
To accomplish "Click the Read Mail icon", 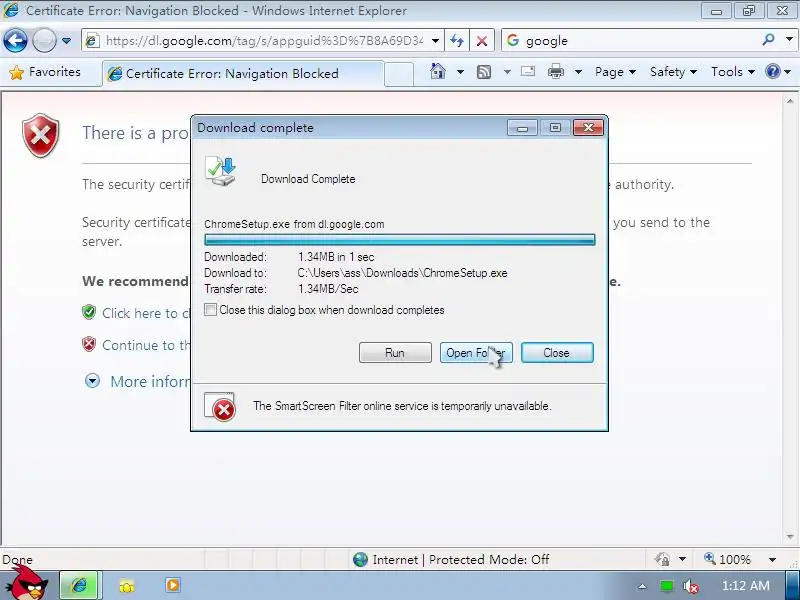I will pyautogui.click(x=528, y=71).
